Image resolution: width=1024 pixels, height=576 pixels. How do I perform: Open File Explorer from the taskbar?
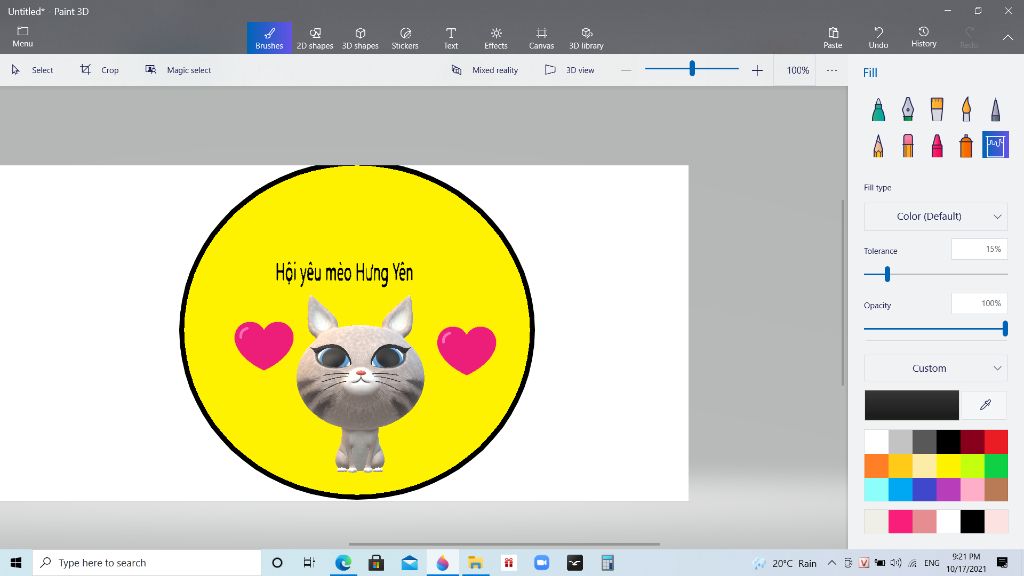pyautogui.click(x=475, y=562)
